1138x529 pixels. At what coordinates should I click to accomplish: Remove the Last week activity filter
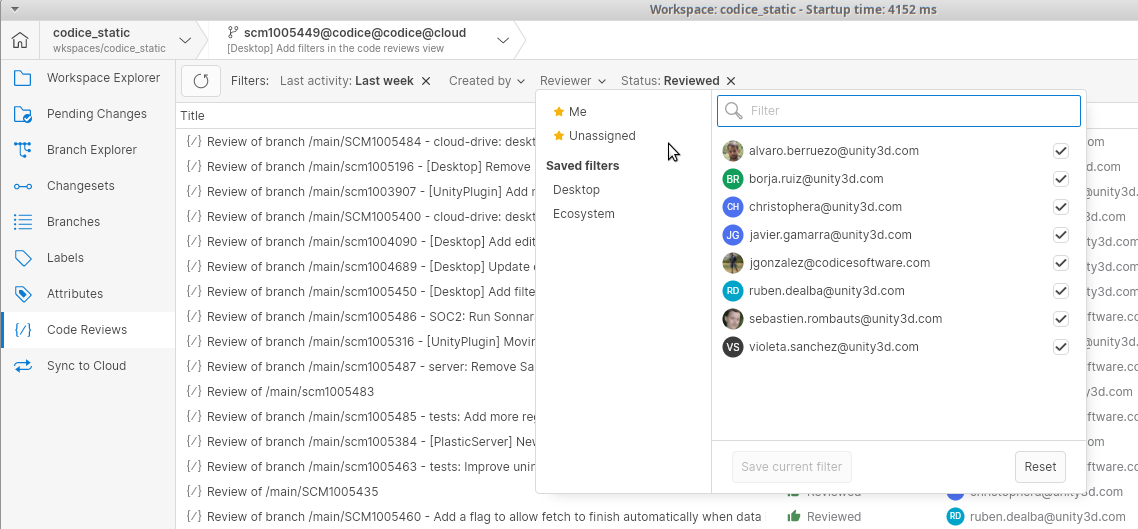(426, 81)
